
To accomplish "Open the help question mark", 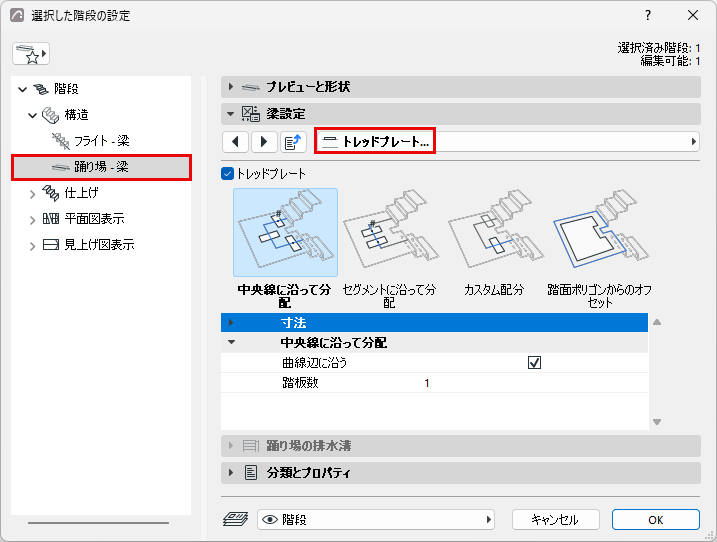I will coord(647,15).
